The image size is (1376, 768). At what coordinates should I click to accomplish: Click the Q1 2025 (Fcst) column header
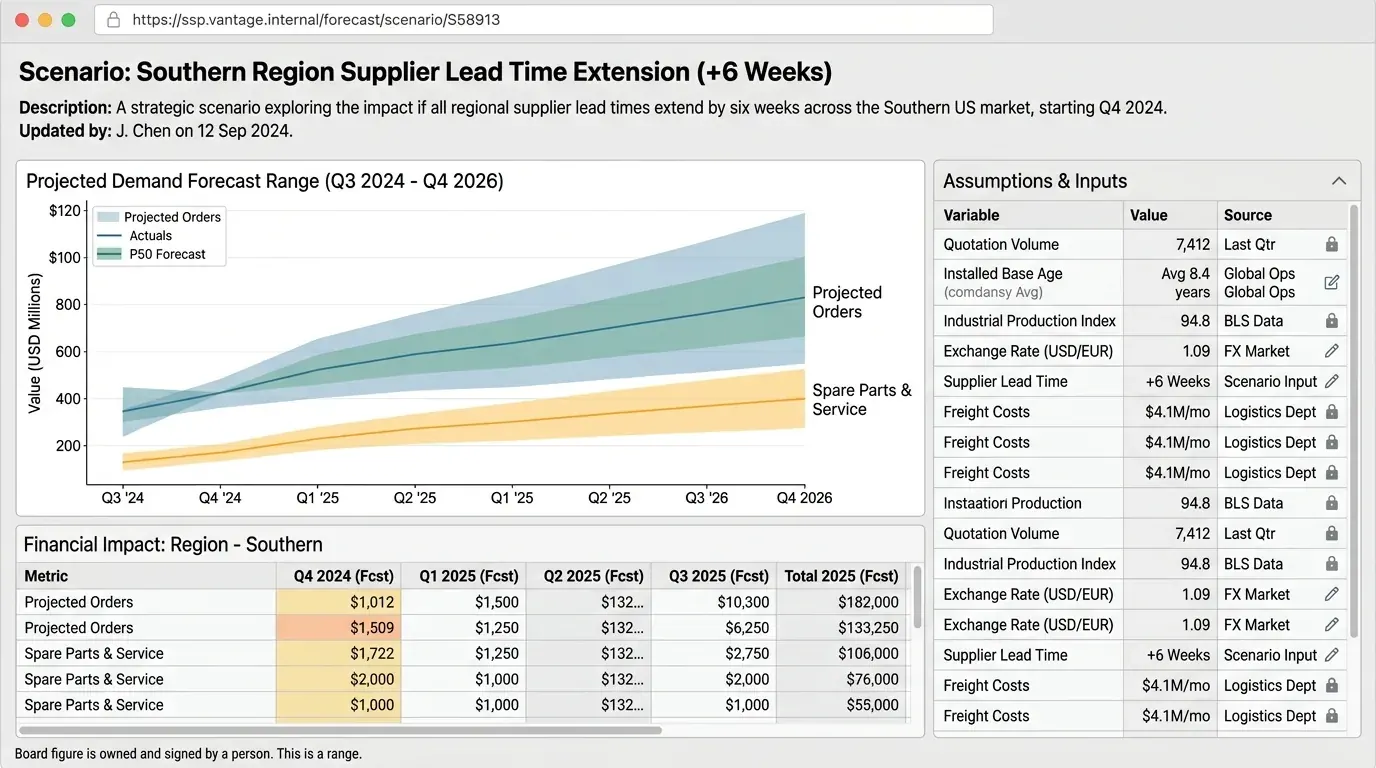[464, 576]
